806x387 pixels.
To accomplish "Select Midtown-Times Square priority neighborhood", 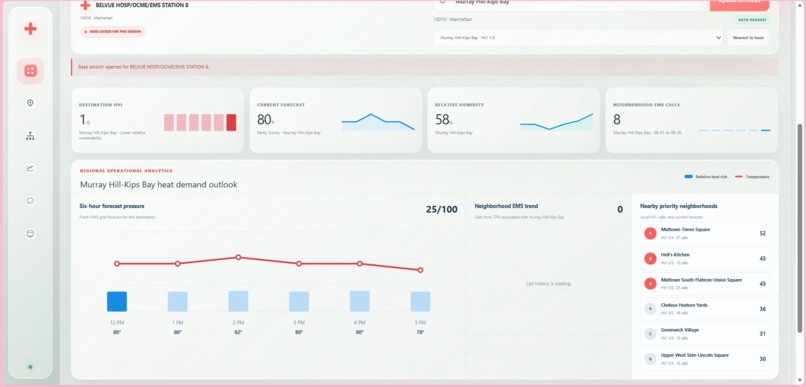I will click(x=705, y=233).
